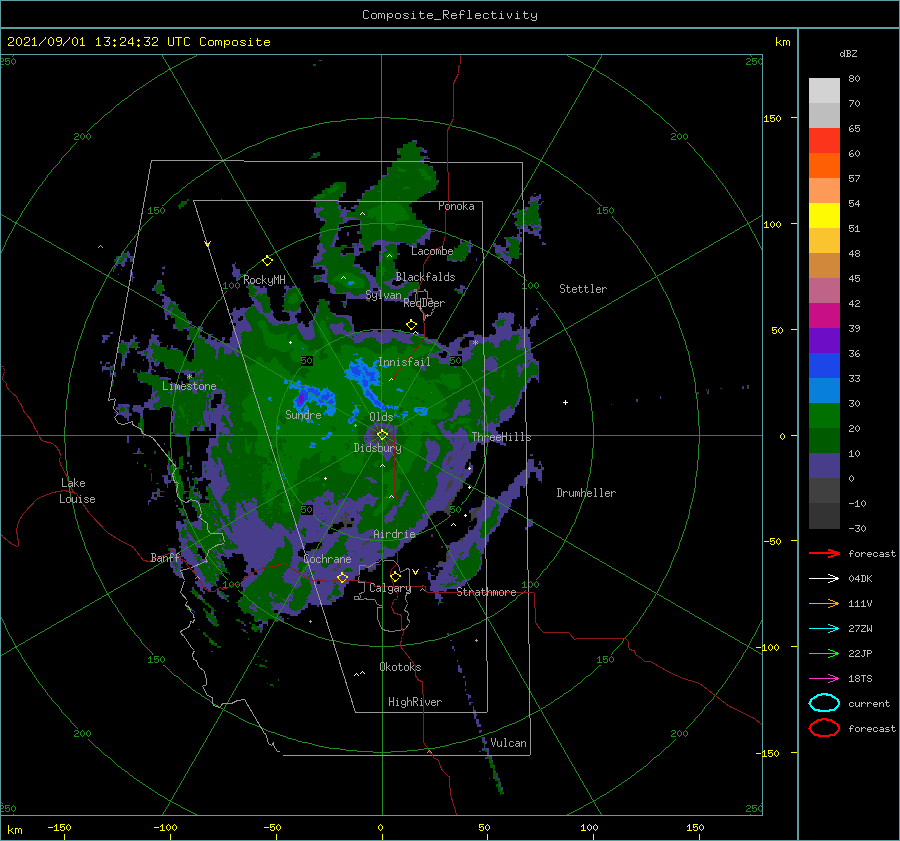900x841 pixels.
Task: Select the Vulcan label
Action: coord(509,743)
